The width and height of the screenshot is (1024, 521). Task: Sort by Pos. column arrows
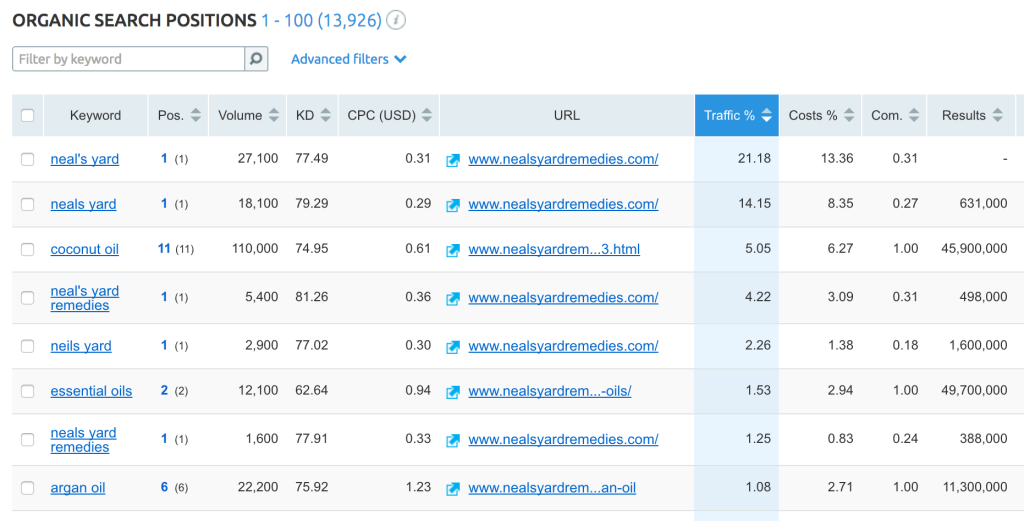(195, 116)
